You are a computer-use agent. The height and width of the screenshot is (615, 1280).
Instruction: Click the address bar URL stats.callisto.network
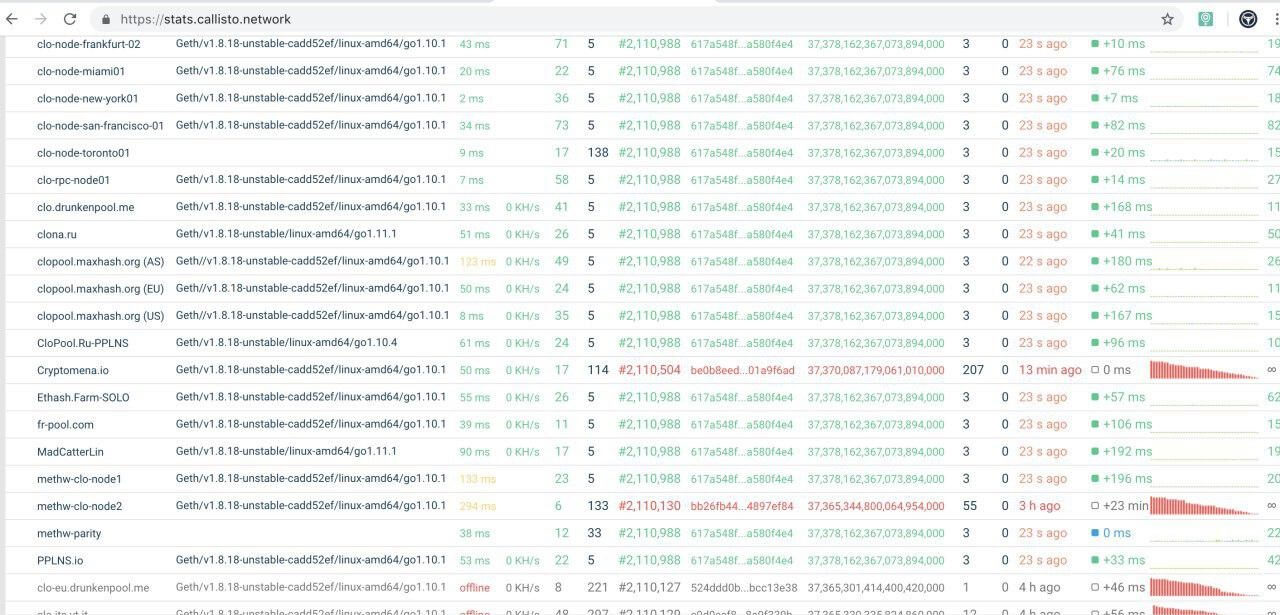pyautogui.click(x=205, y=19)
